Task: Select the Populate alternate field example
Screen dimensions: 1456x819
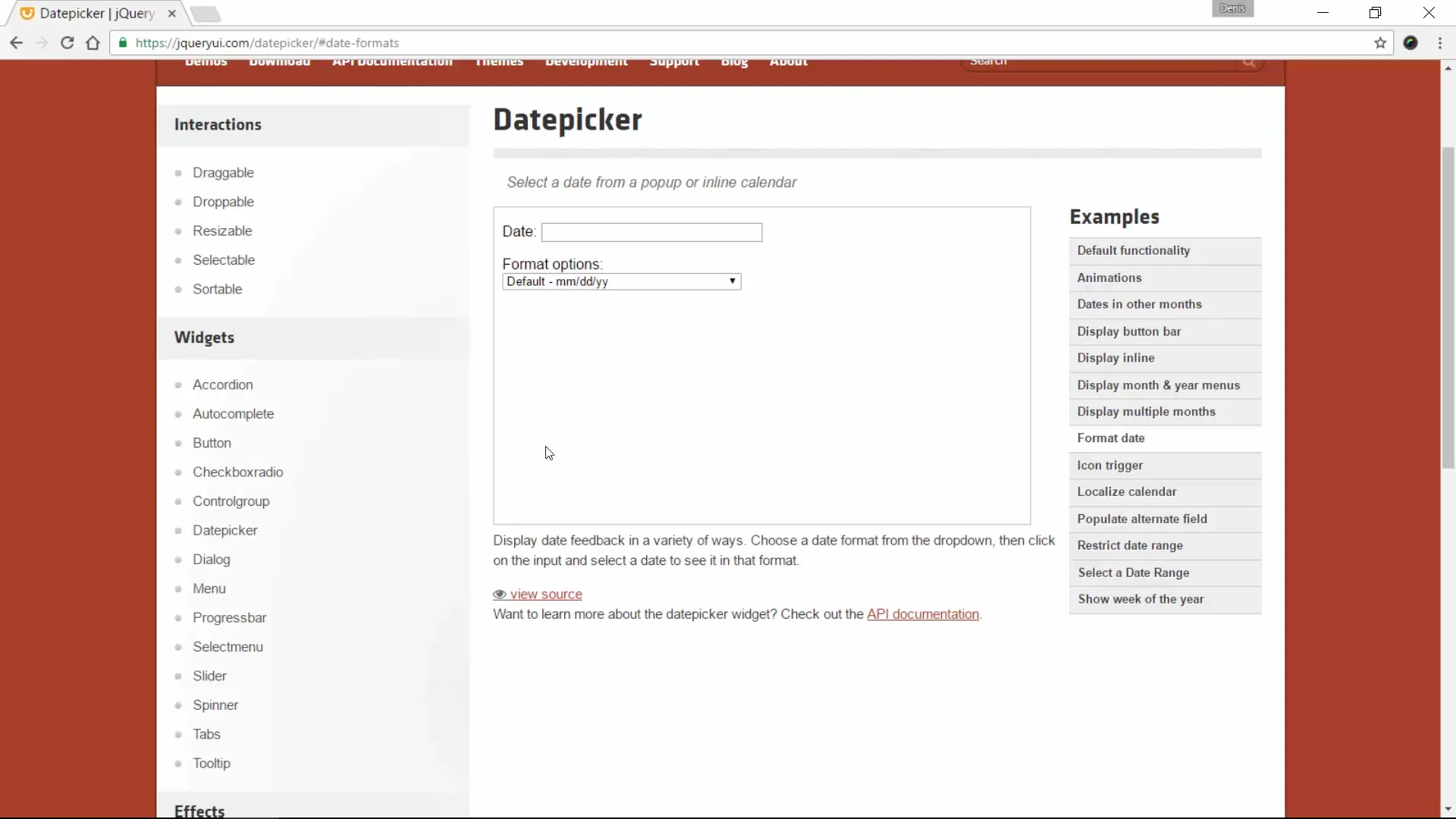Action: pos(1165,519)
